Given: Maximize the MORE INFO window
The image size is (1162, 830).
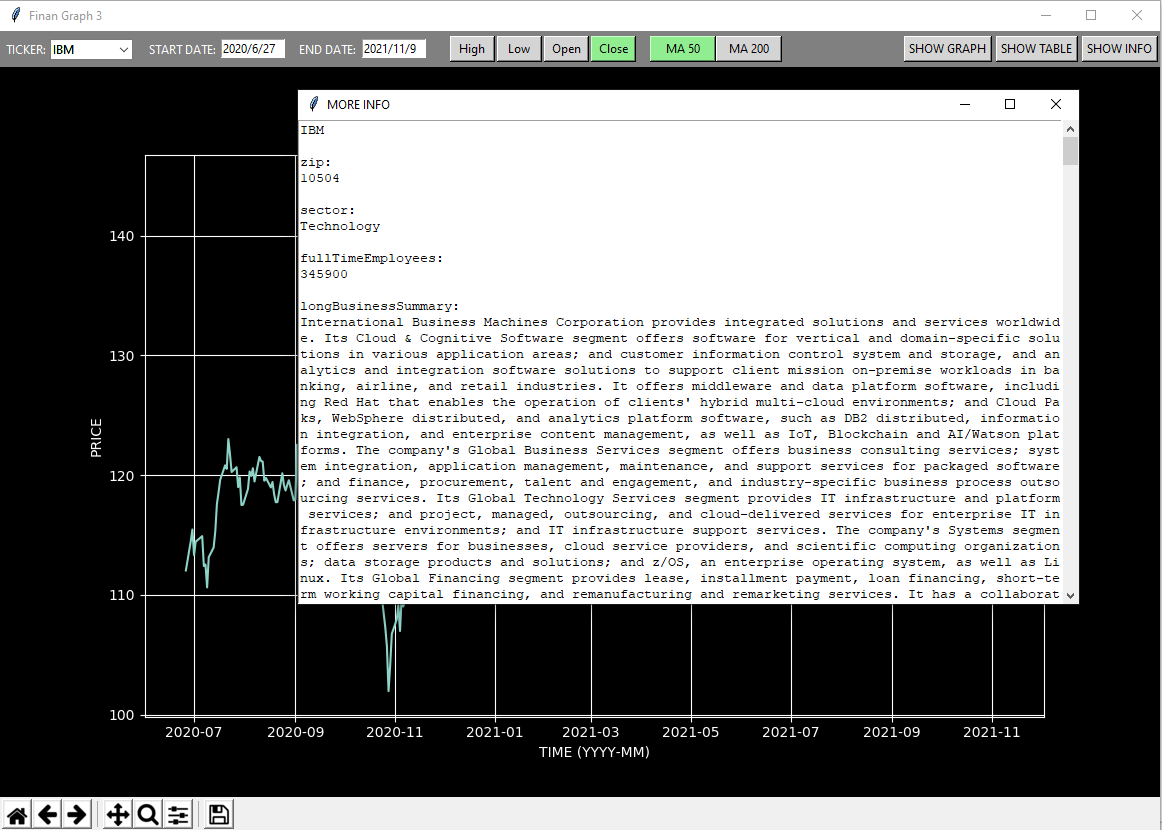Looking at the screenshot, I should 1010,104.
